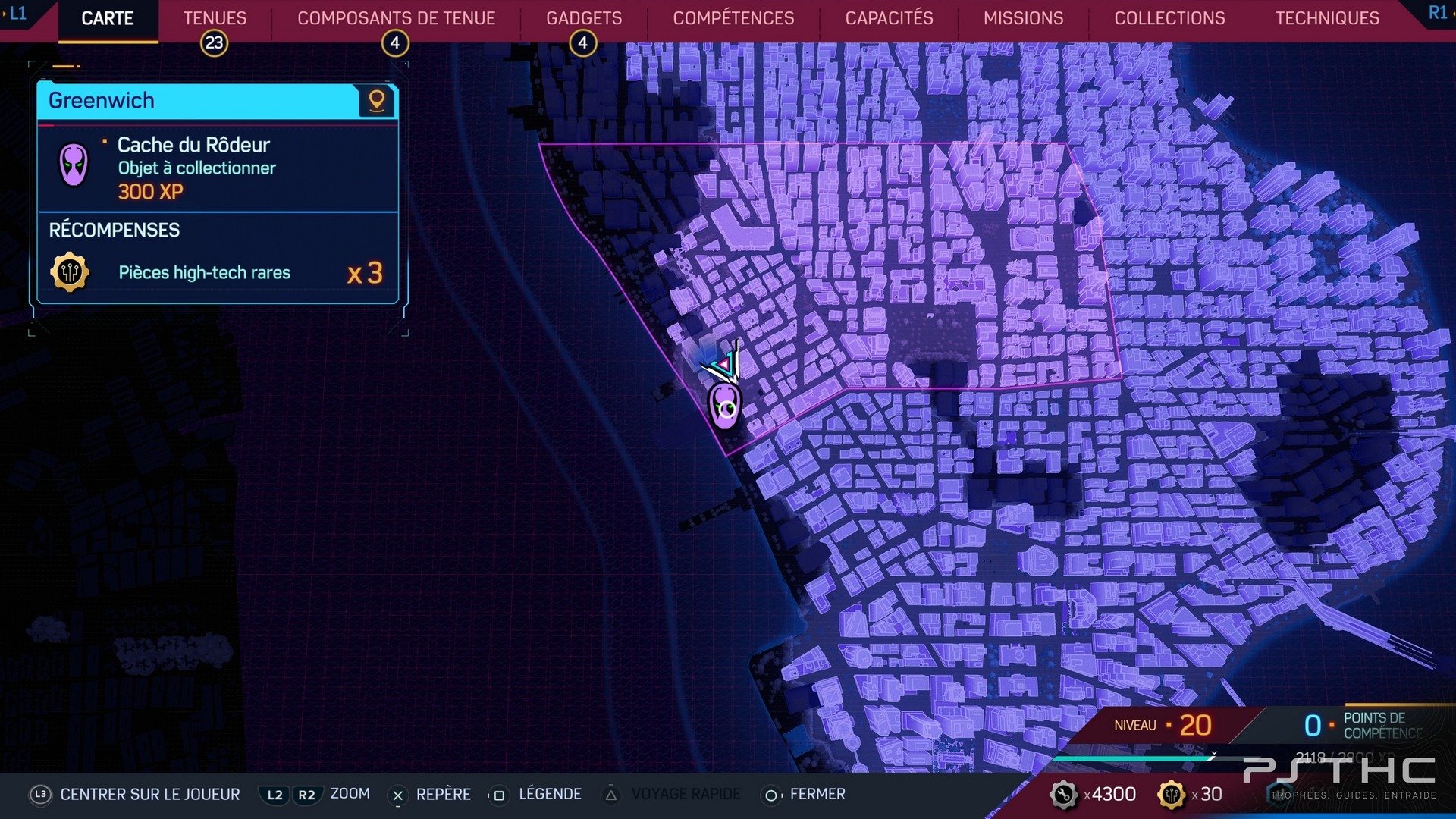Click the x30 rare parts count
The height and width of the screenshot is (819, 1456).
coord(1207,794)
